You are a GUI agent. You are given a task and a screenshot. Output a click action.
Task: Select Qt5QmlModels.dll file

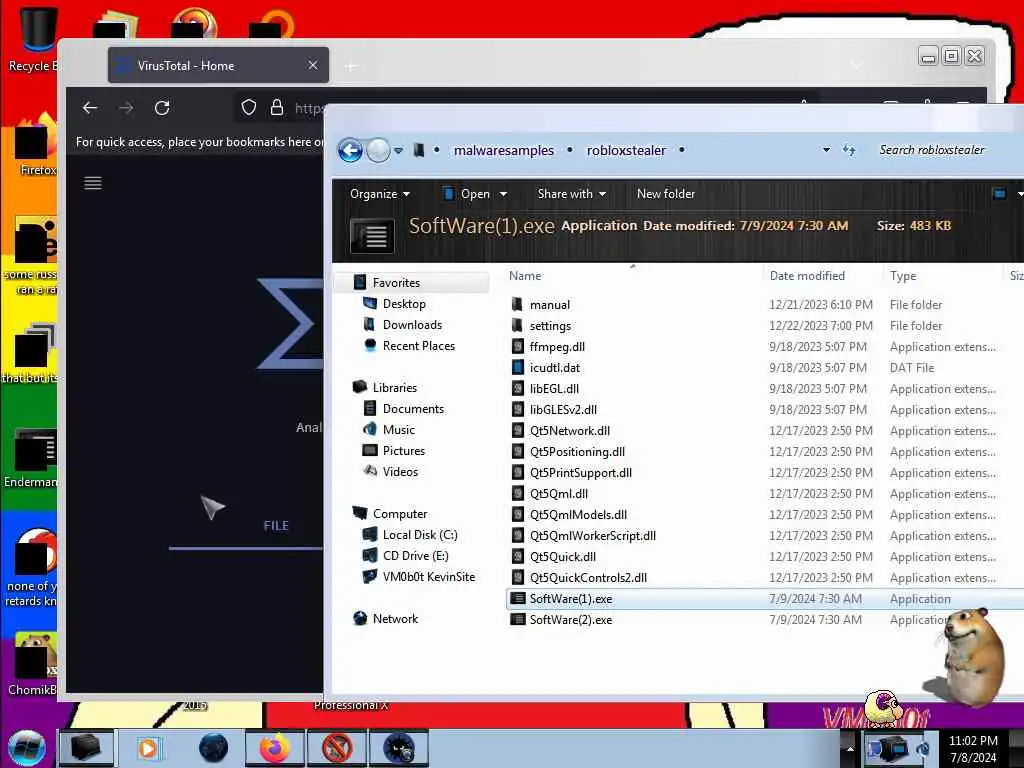tap(578, 515)
